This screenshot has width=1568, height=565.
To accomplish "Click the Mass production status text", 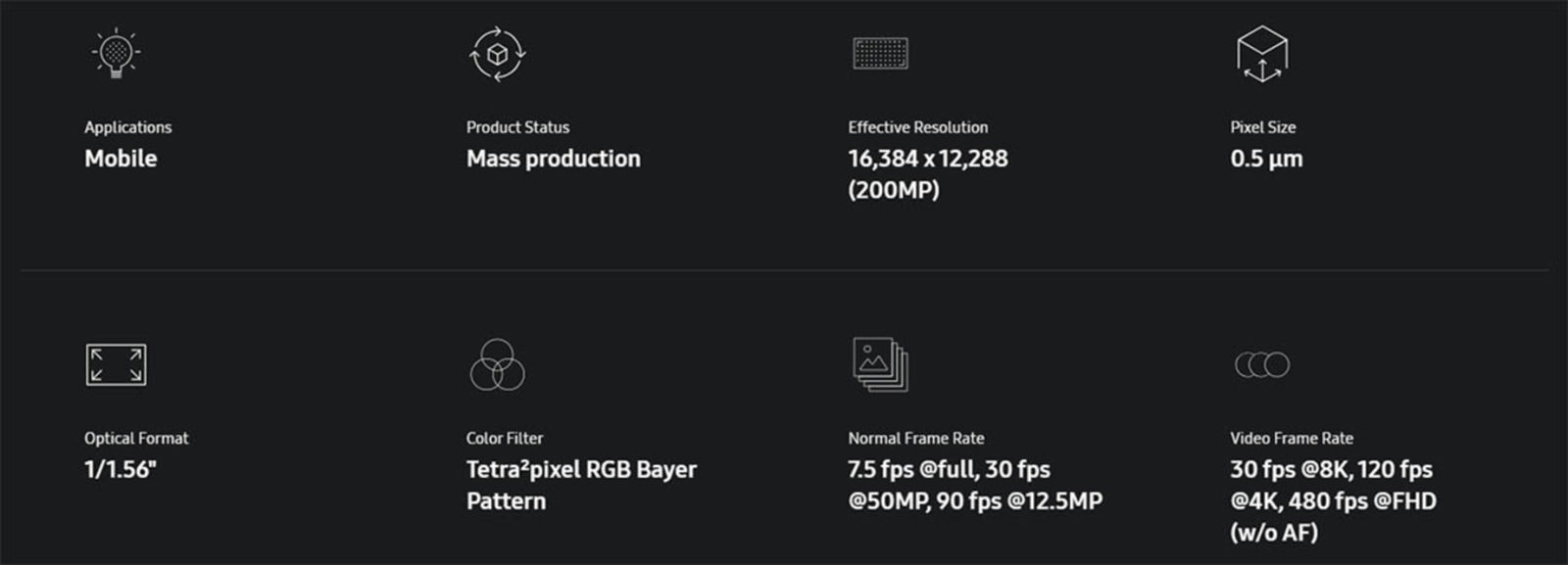I will pos(553,159).
